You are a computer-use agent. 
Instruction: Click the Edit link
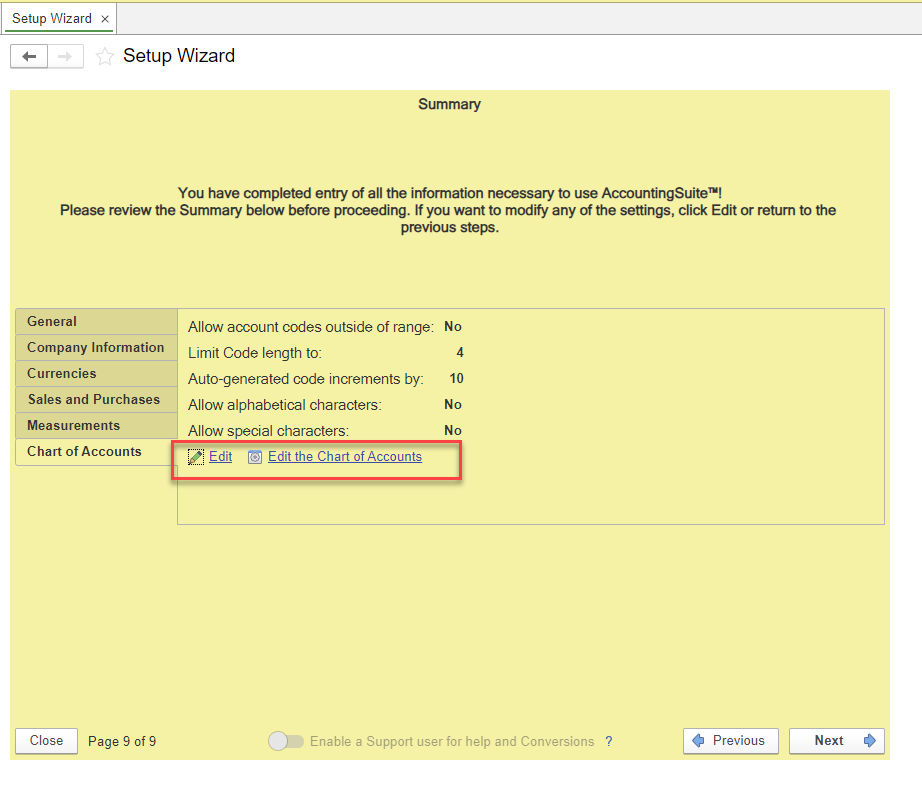click(221, 456)
